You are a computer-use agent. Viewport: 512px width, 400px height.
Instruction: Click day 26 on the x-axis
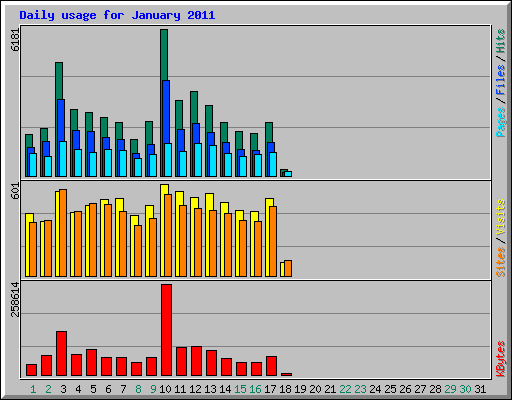405,389
